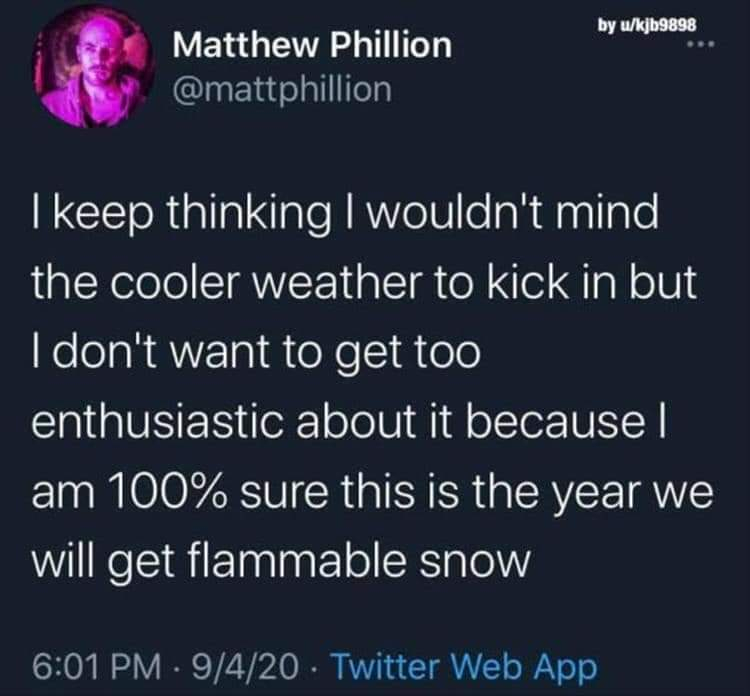Open the @mattphillion handle link

(x=282, y=90)
